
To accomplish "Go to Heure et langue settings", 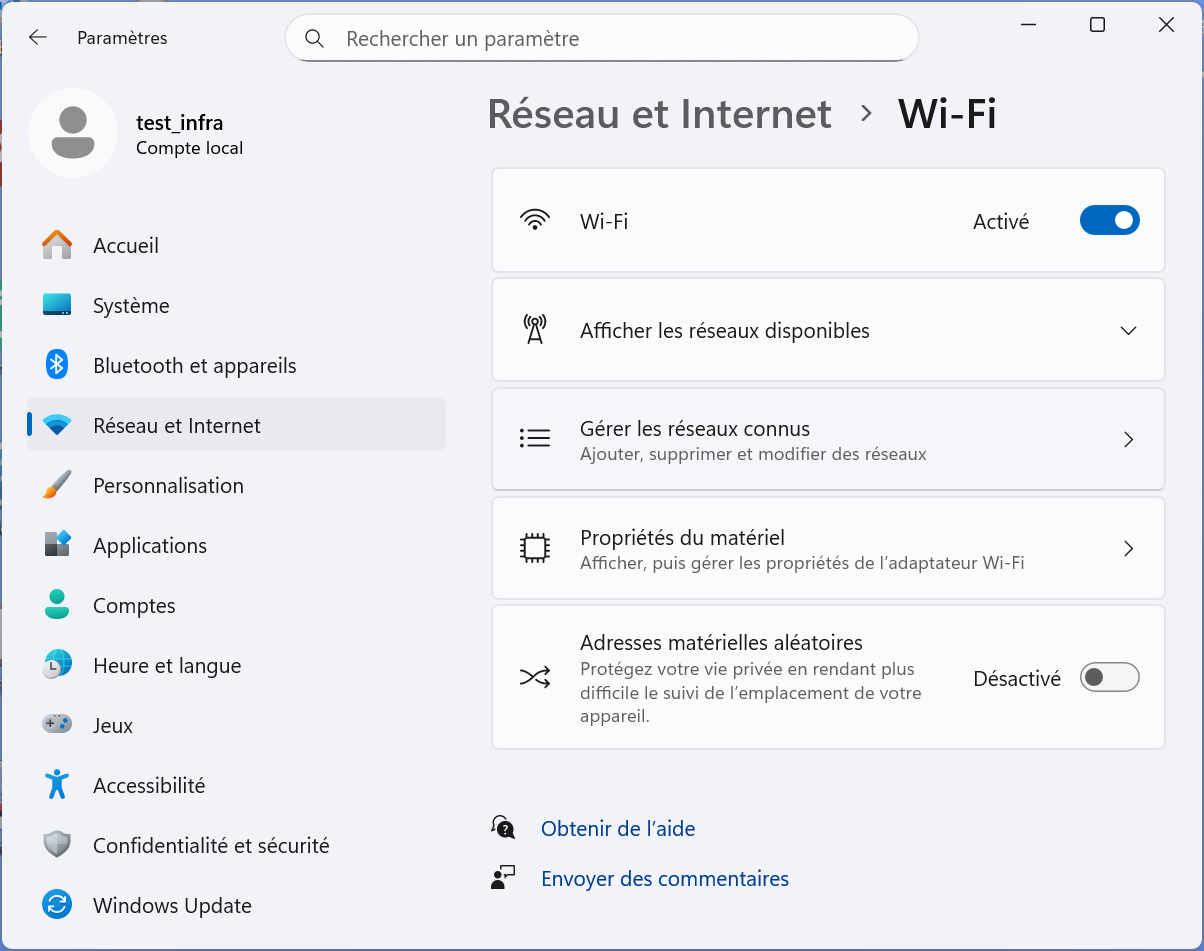I will (167, 666).
